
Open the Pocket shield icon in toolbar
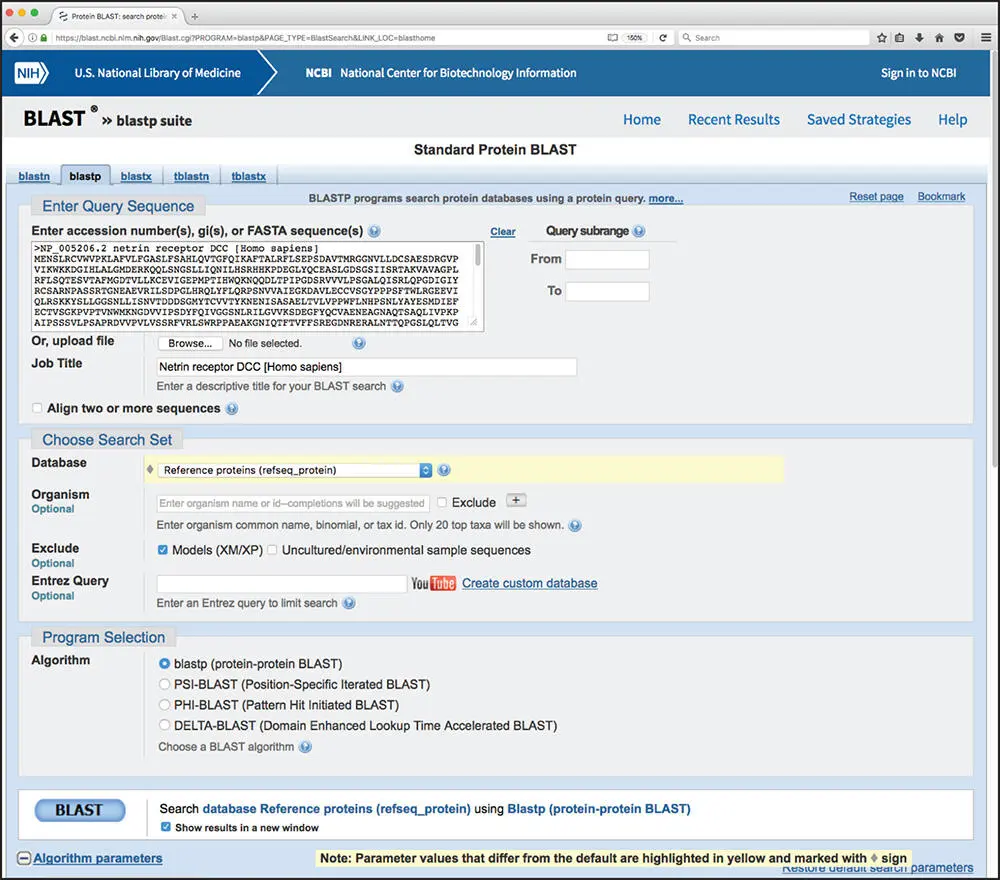[x=959, y=38]
